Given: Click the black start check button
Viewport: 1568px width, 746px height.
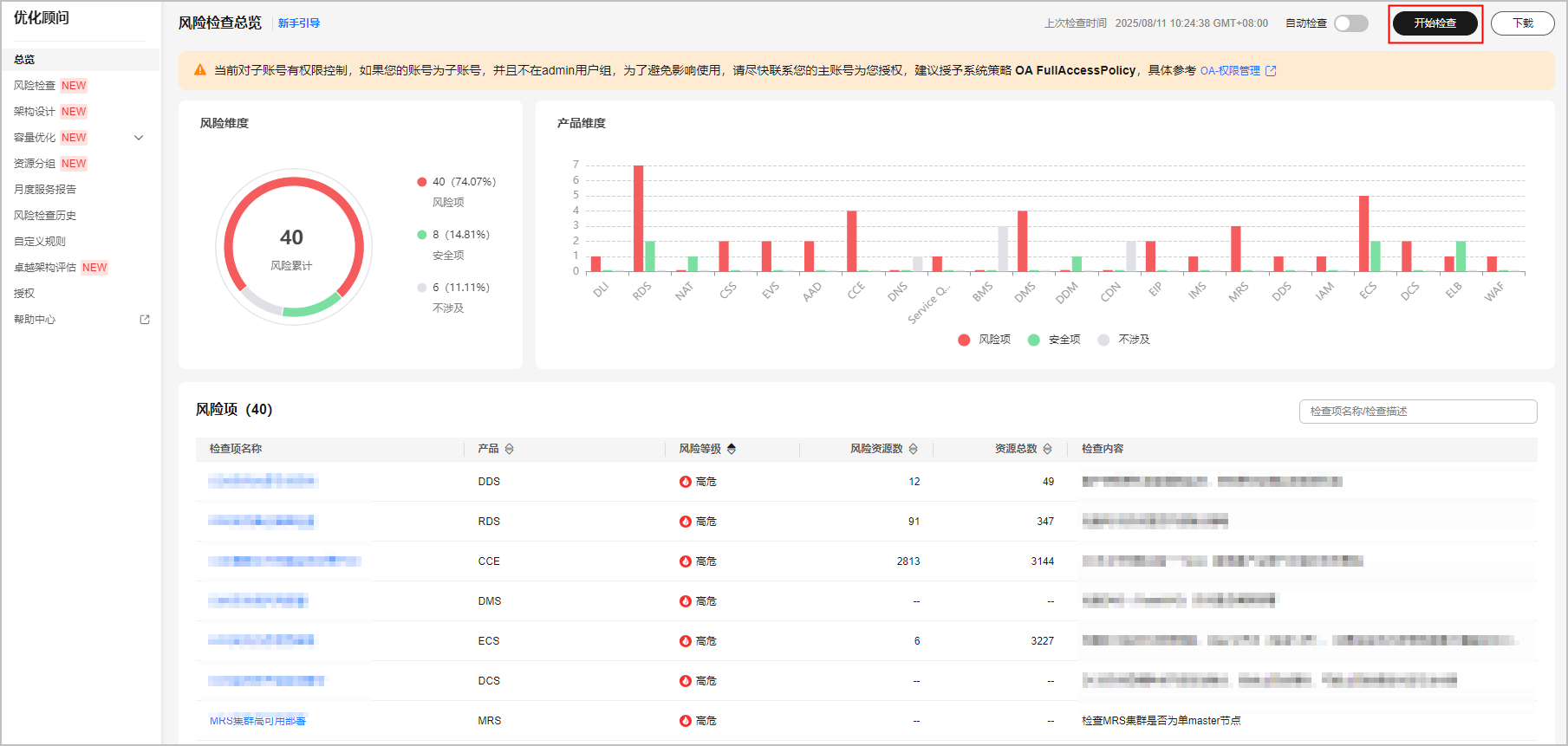Looking at the screenshot, I should tap(1435, 23).
